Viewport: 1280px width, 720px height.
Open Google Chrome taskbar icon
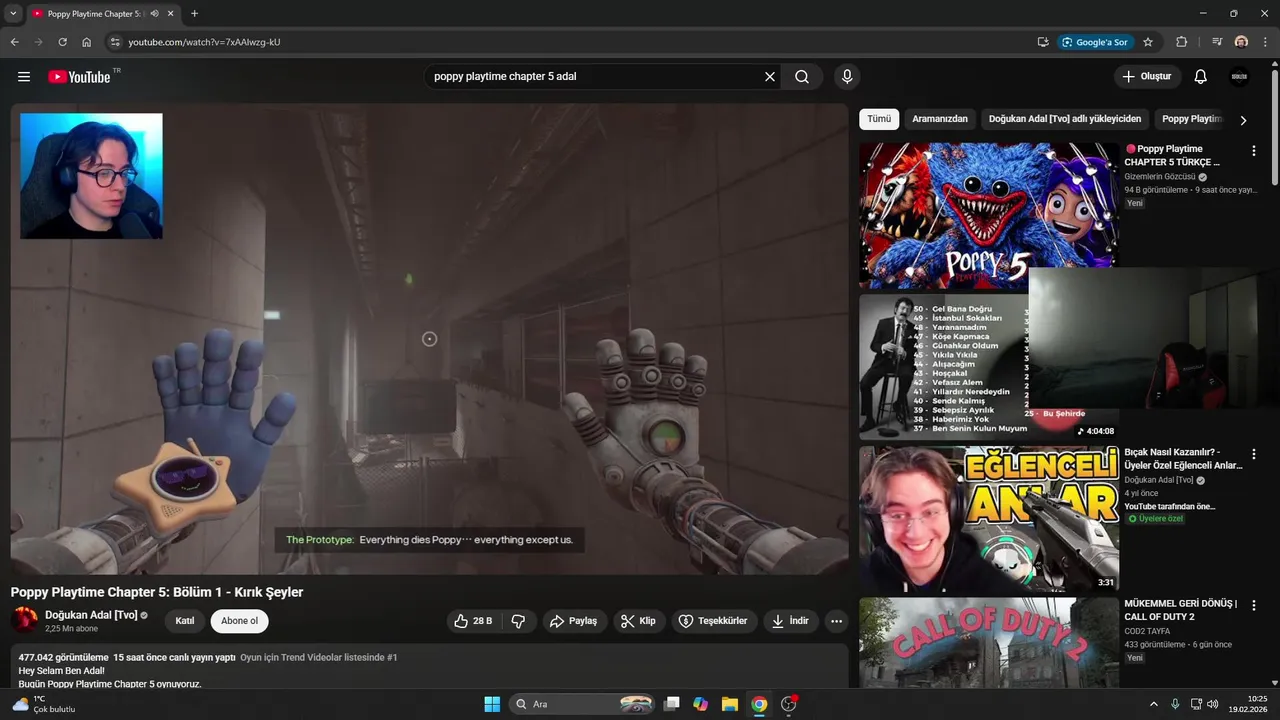[759, 704]
